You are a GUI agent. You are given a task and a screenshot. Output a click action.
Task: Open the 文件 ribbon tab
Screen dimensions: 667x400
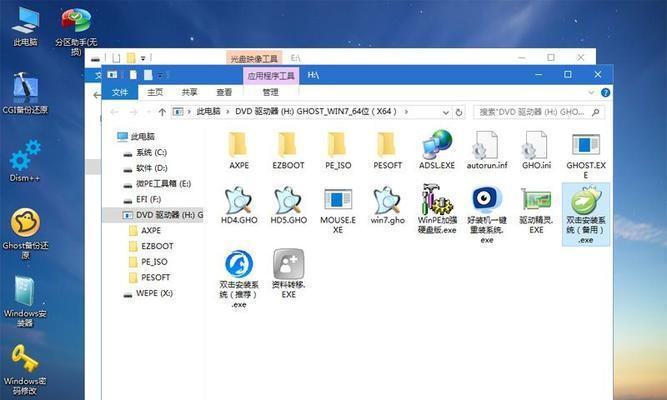pyautogui.click(x=120, y=92)
